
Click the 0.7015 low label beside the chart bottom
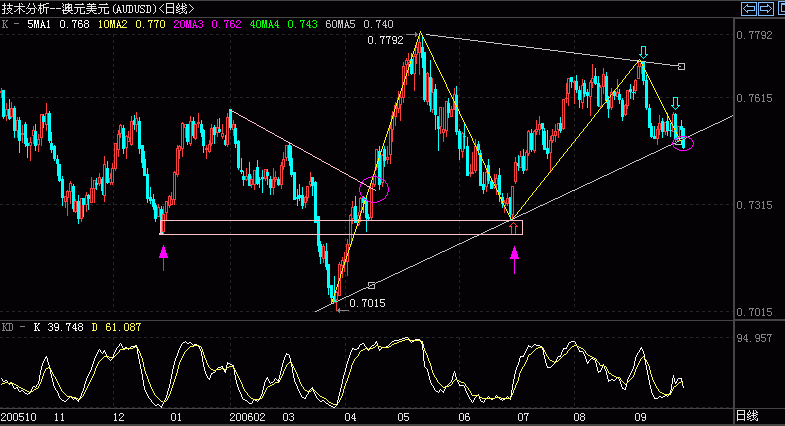click(x=367, y=303)
